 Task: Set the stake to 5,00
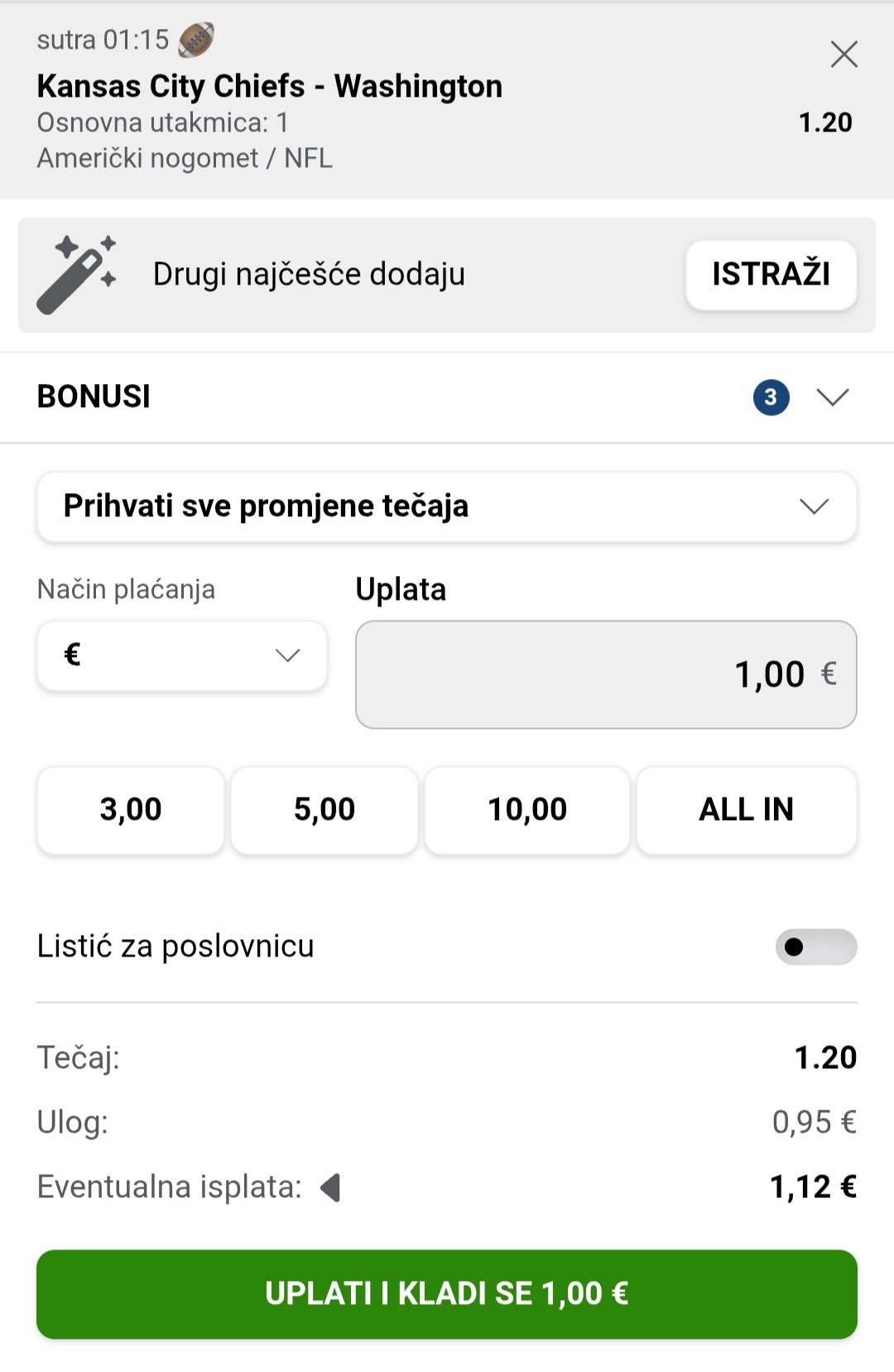(324, 809)
